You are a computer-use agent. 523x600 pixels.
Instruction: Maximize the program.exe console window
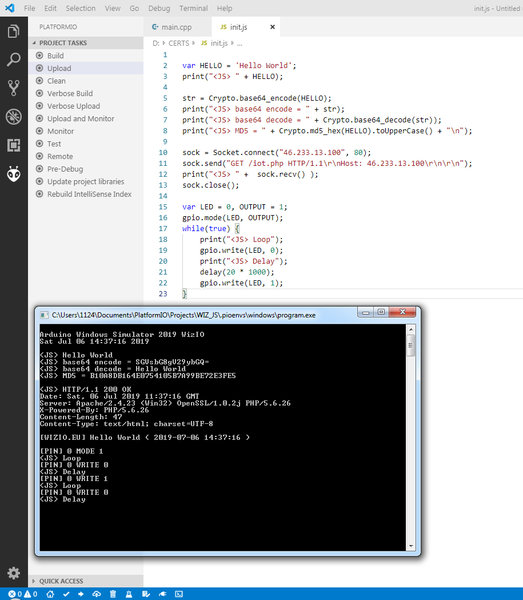381,312
